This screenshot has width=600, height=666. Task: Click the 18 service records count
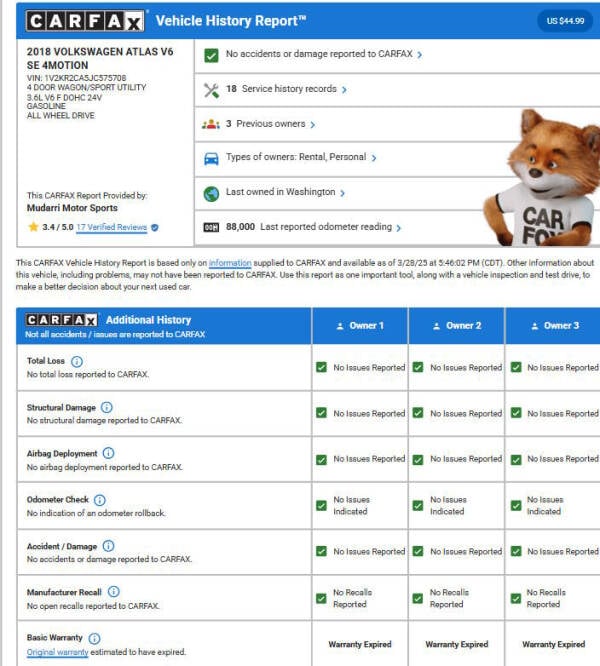(x=231, y=89)
